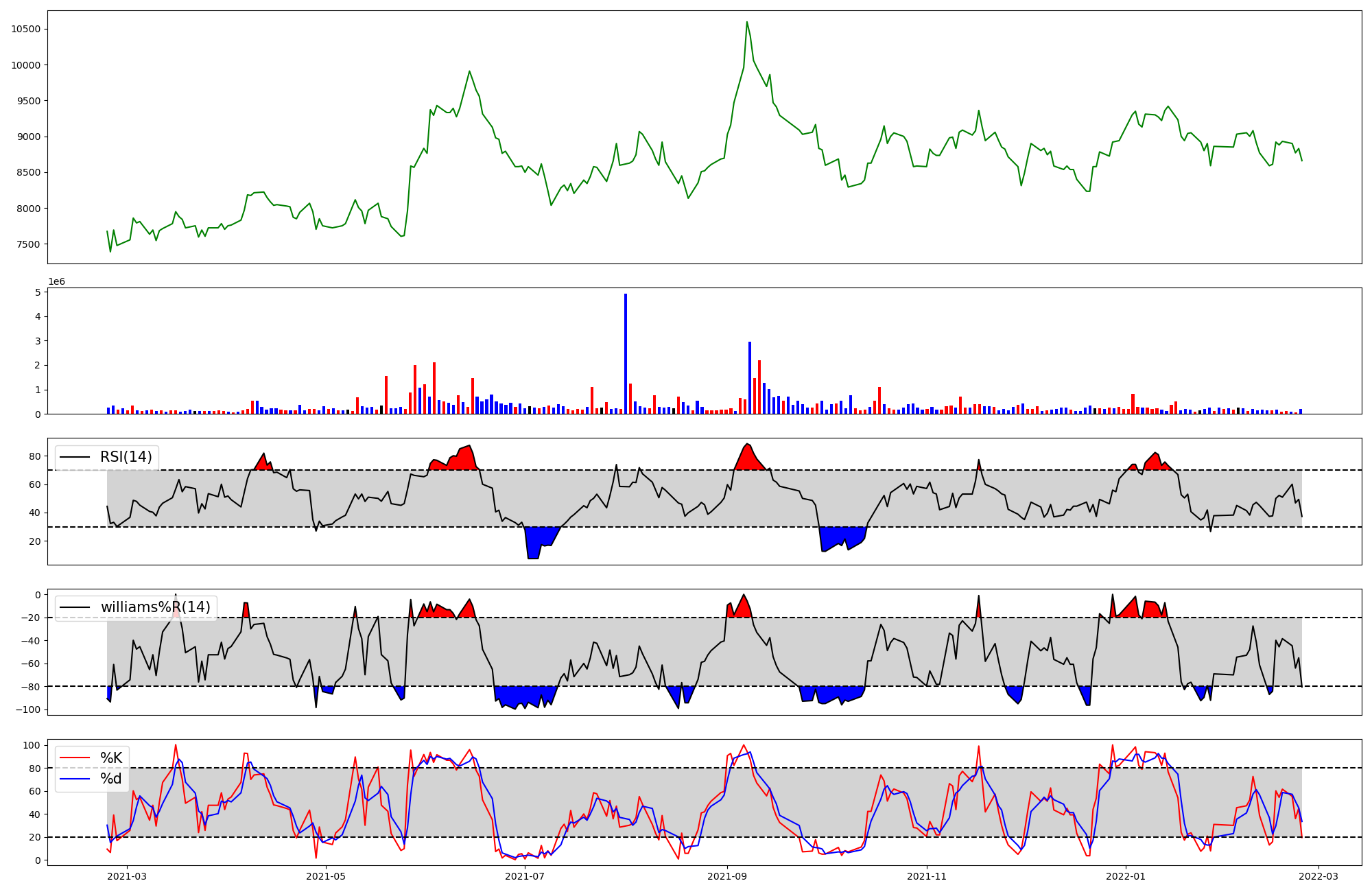Image resolution: width=1372 pixels, height=892 pixels.
Task: Click the 2022-03 x-axis date label
Action: point(1318,876)
